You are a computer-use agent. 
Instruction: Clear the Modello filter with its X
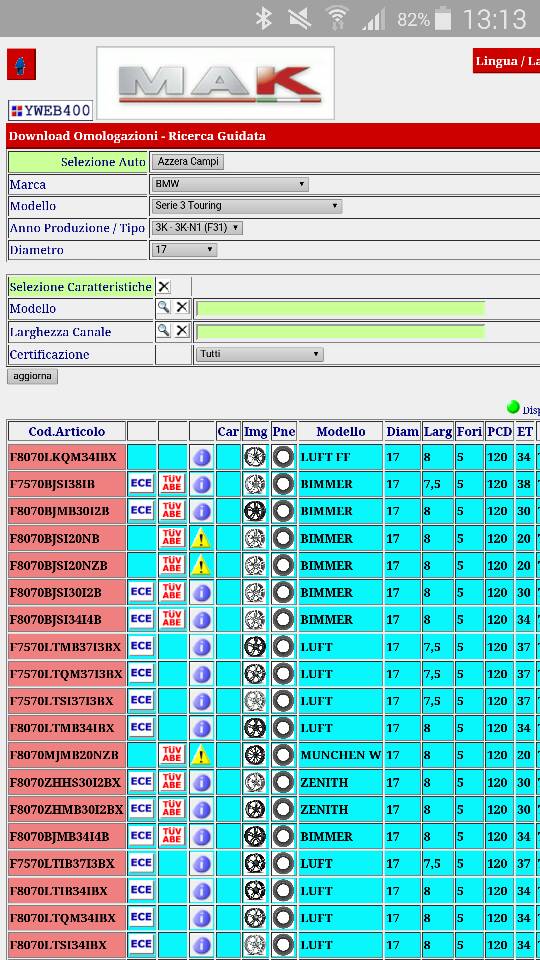(x=182, y=307)
